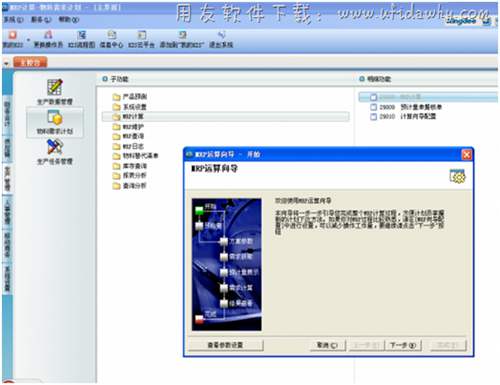Open the 生产任务管理 module icon

click(x=55, y=152)
